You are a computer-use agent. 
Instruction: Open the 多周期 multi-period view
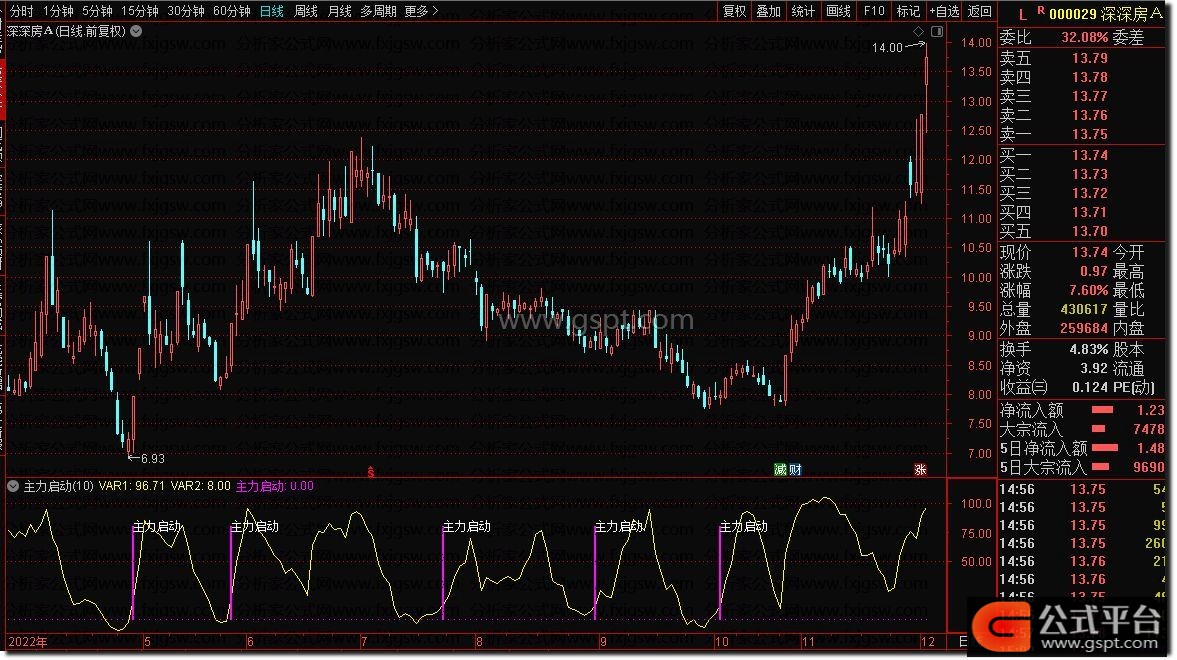pyautogui.click(x=378, y=11)
